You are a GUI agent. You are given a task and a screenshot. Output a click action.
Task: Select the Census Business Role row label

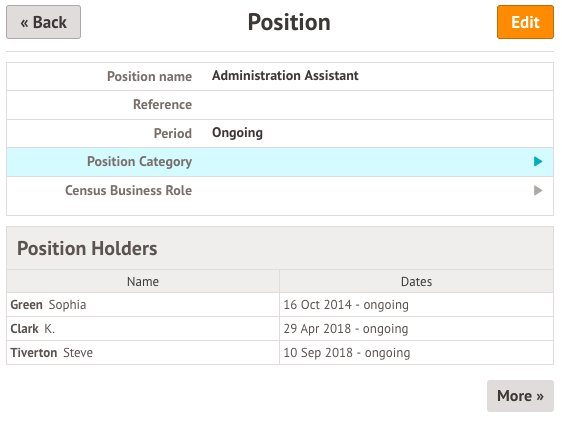128,190
